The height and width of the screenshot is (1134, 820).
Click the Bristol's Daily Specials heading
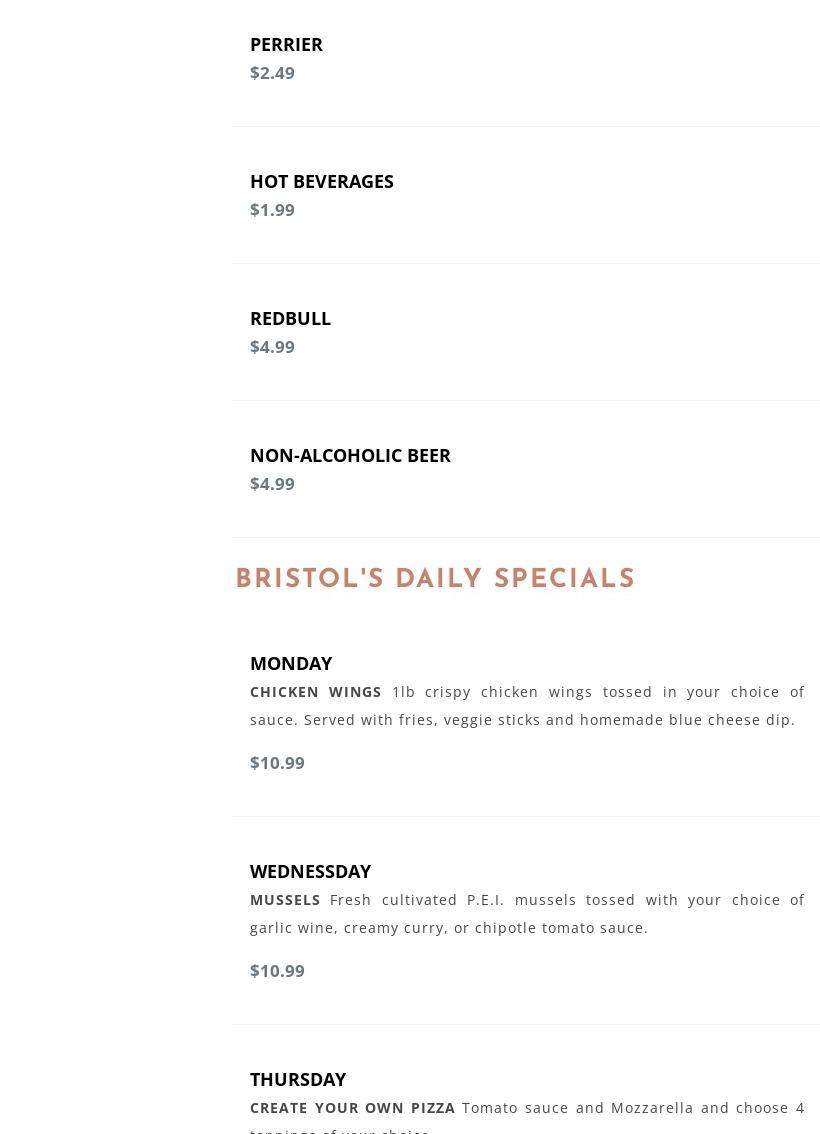(x=435, y=579)
